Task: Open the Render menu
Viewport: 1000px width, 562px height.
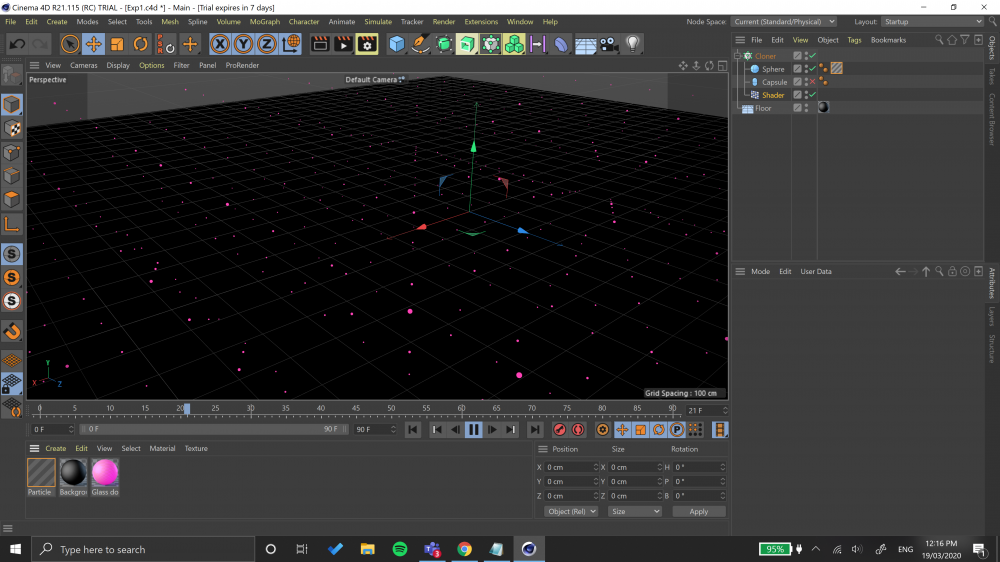Action: click(443, 22)
